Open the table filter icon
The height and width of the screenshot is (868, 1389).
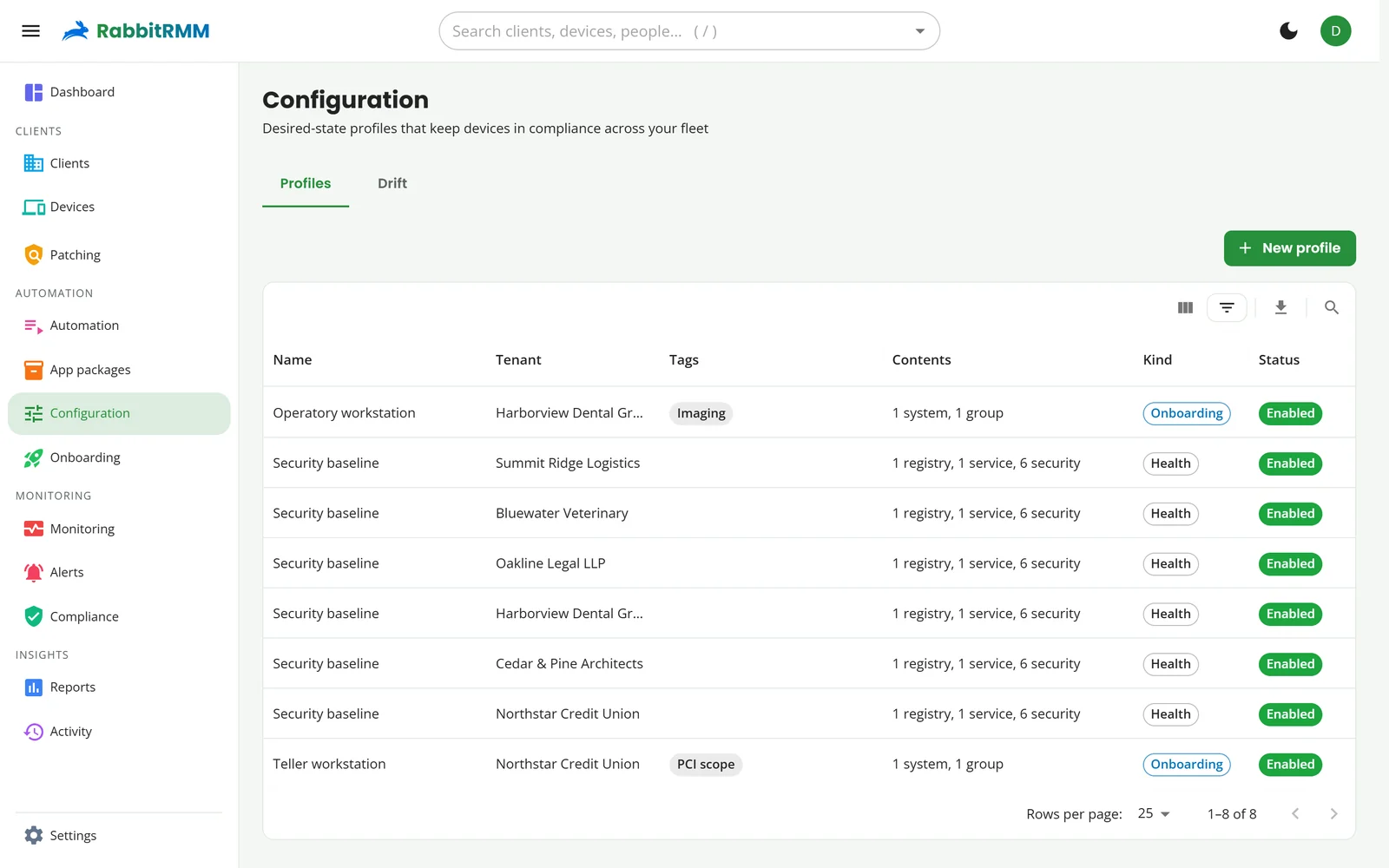pos(1227,307)
